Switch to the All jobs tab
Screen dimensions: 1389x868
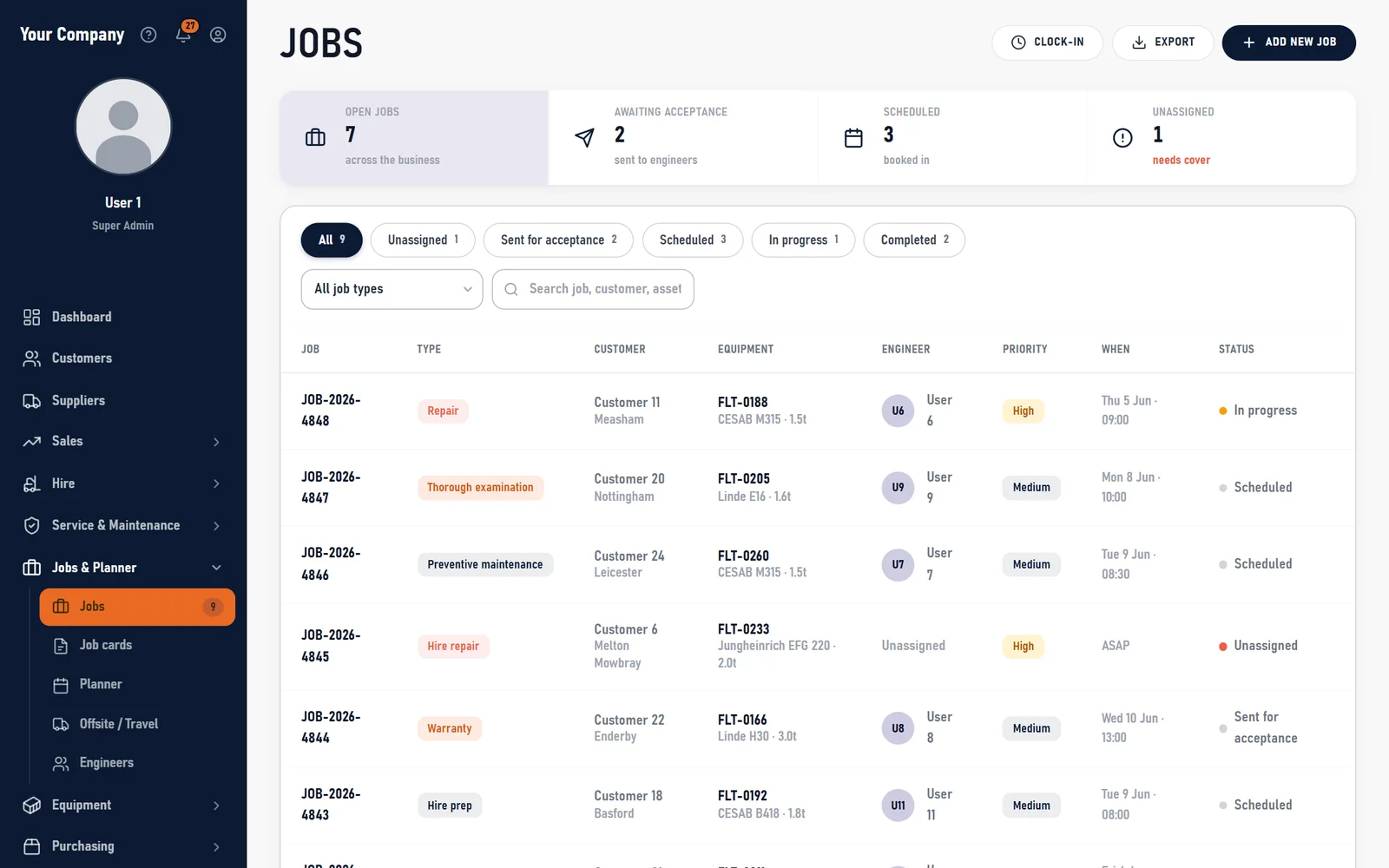[x=332, y=240]
